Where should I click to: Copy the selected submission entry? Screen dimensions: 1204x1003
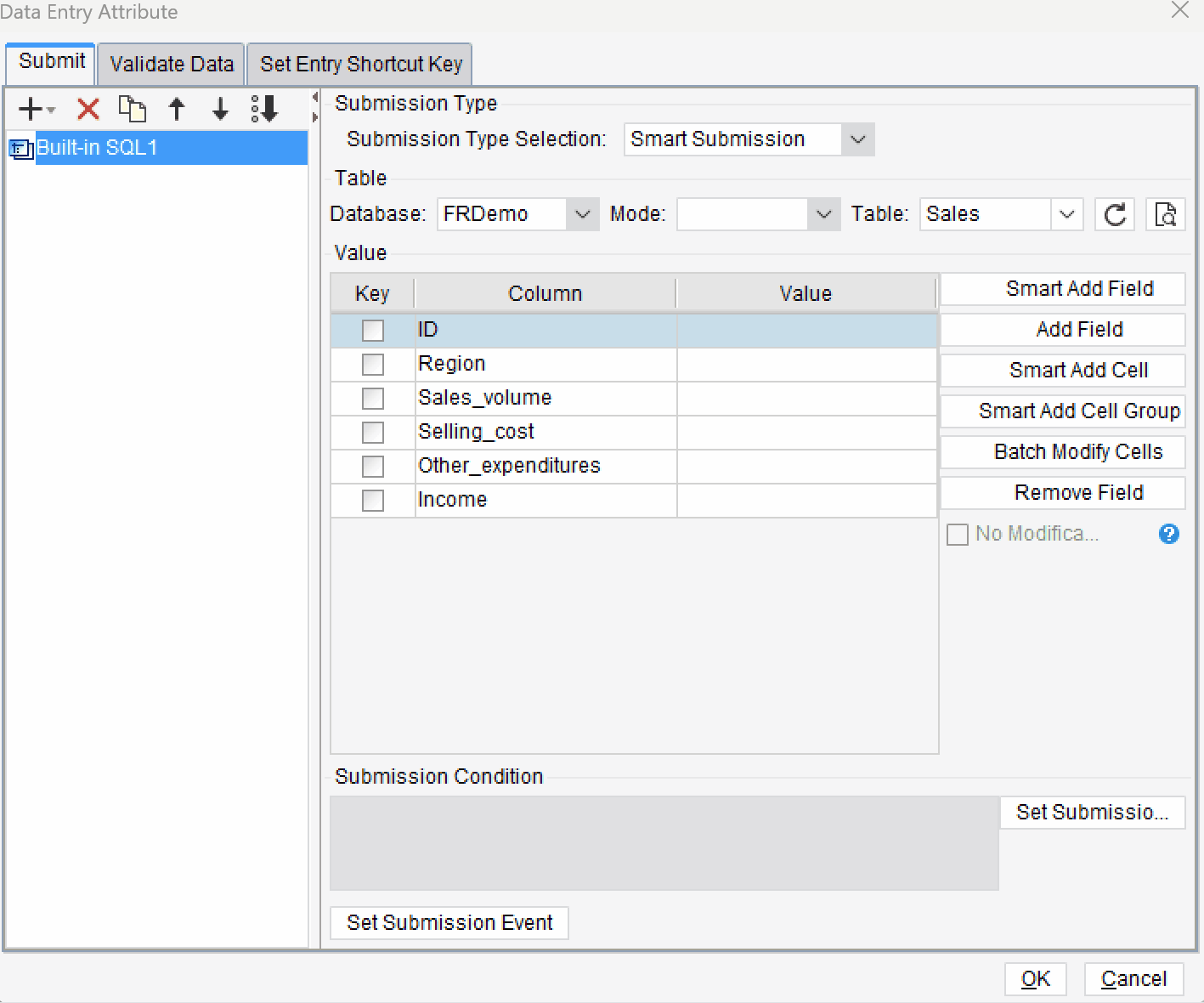[133, 109]
